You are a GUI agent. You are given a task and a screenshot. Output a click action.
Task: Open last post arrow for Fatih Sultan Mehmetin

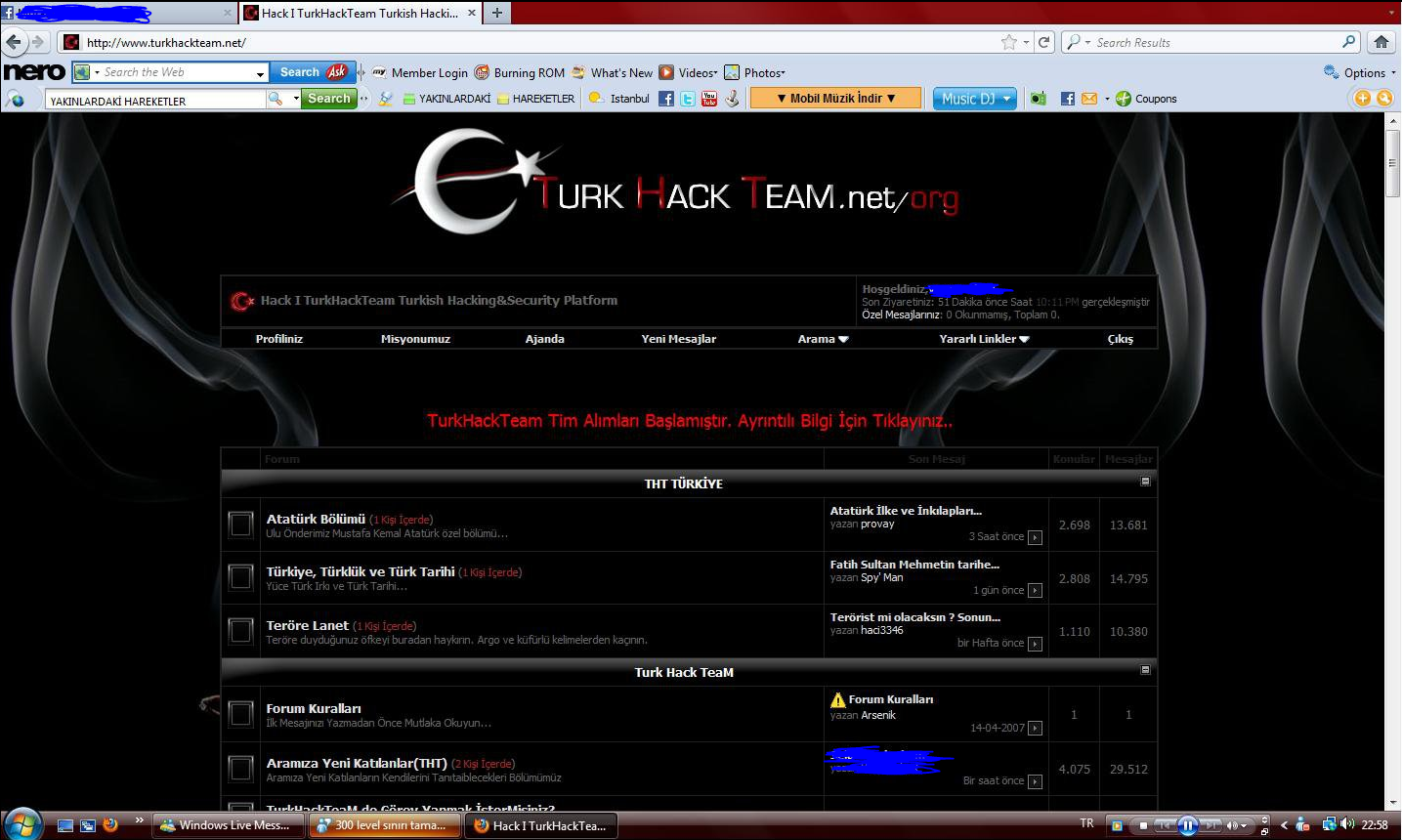click(1036, 591)
